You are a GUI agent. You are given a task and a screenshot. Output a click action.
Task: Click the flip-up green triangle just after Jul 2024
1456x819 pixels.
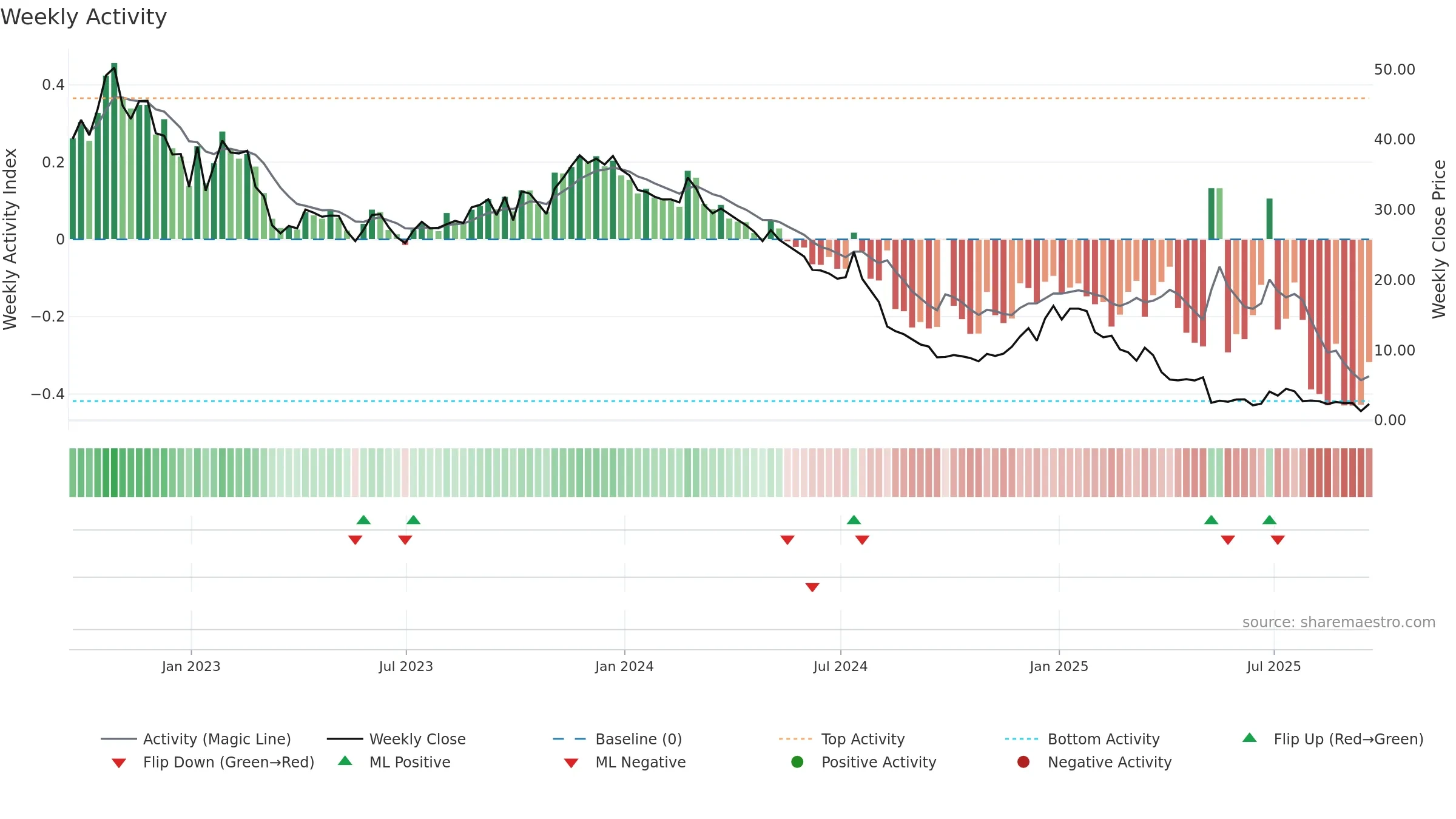click(x=854, y=520)
